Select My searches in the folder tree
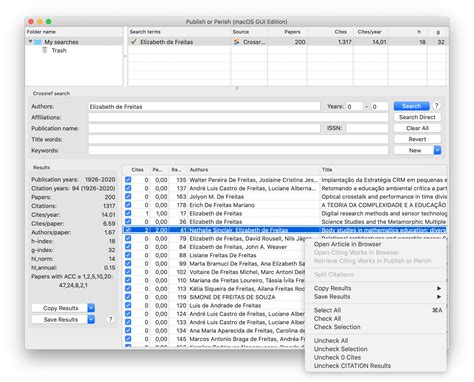Screen dimensions: 474x382 61,42
